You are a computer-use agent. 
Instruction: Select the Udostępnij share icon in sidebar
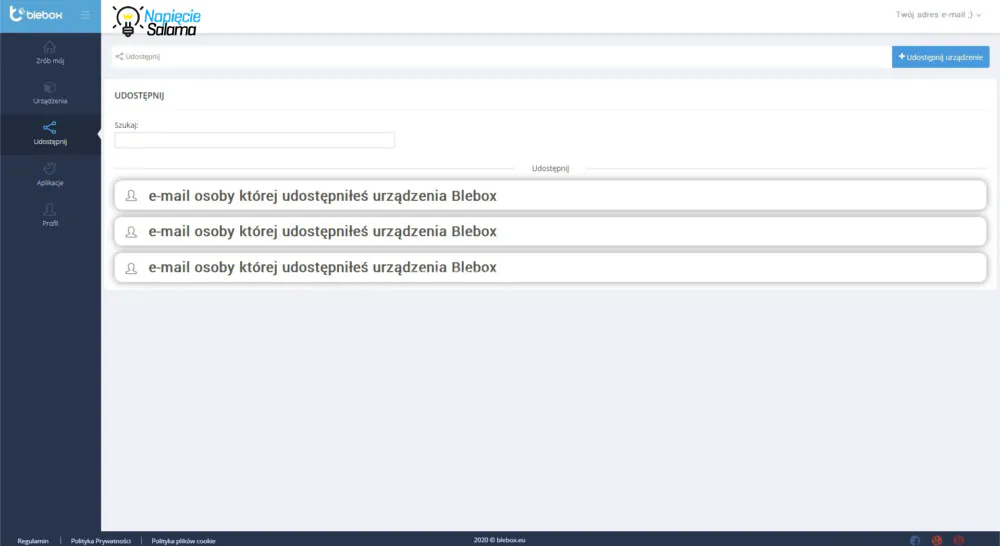[x=50, y=128]
